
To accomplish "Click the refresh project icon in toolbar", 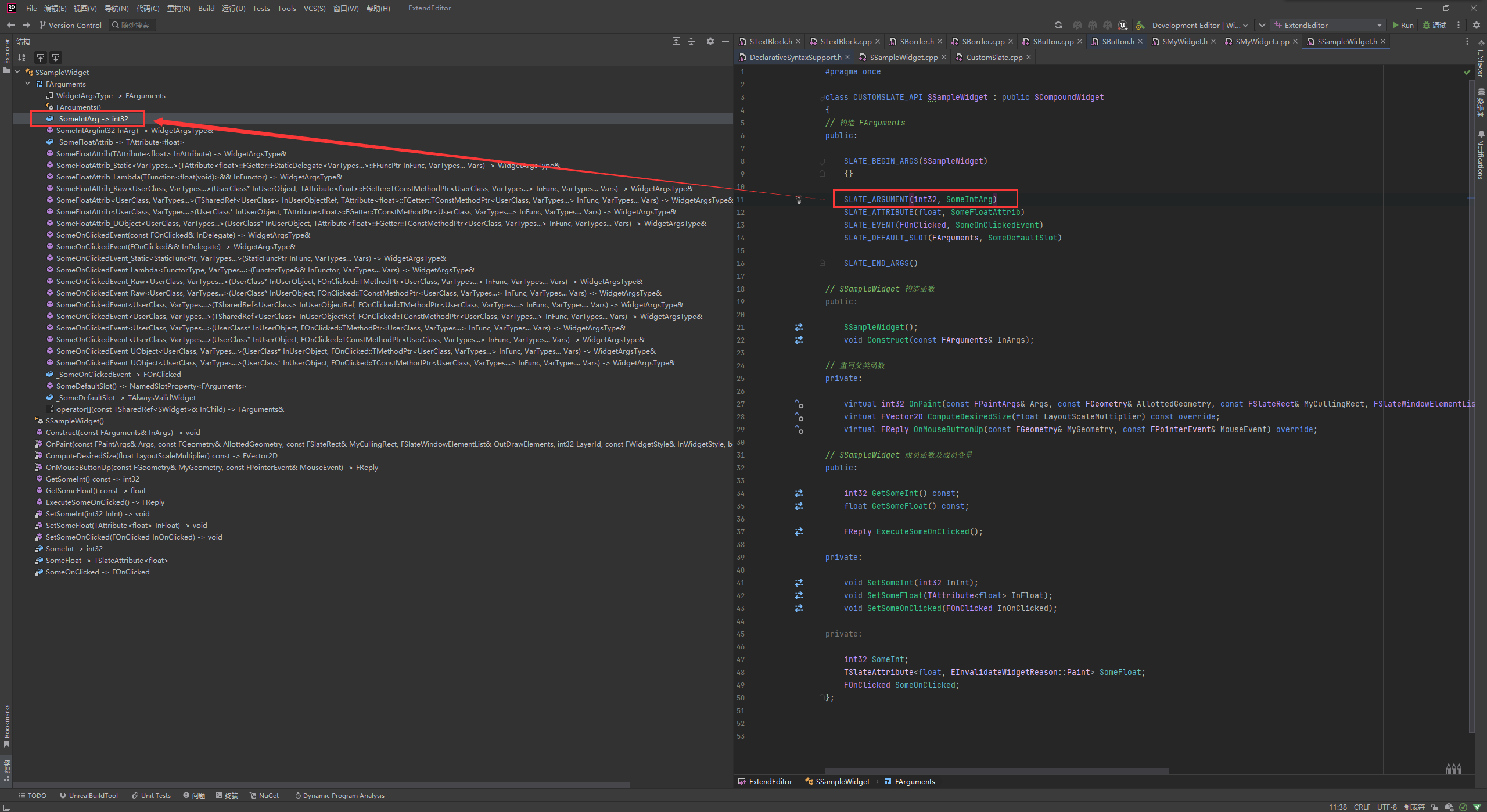I will pos(1058,25).
